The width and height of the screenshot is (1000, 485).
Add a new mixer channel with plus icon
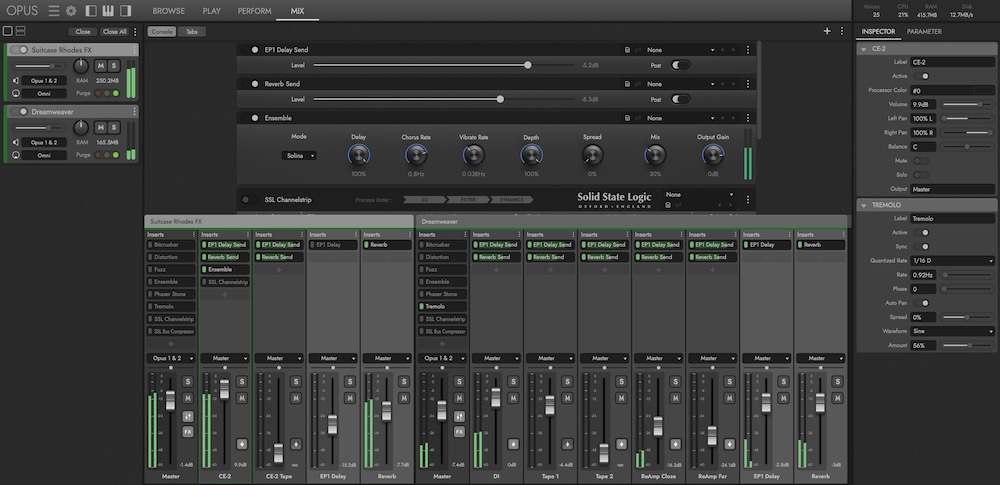827,31
